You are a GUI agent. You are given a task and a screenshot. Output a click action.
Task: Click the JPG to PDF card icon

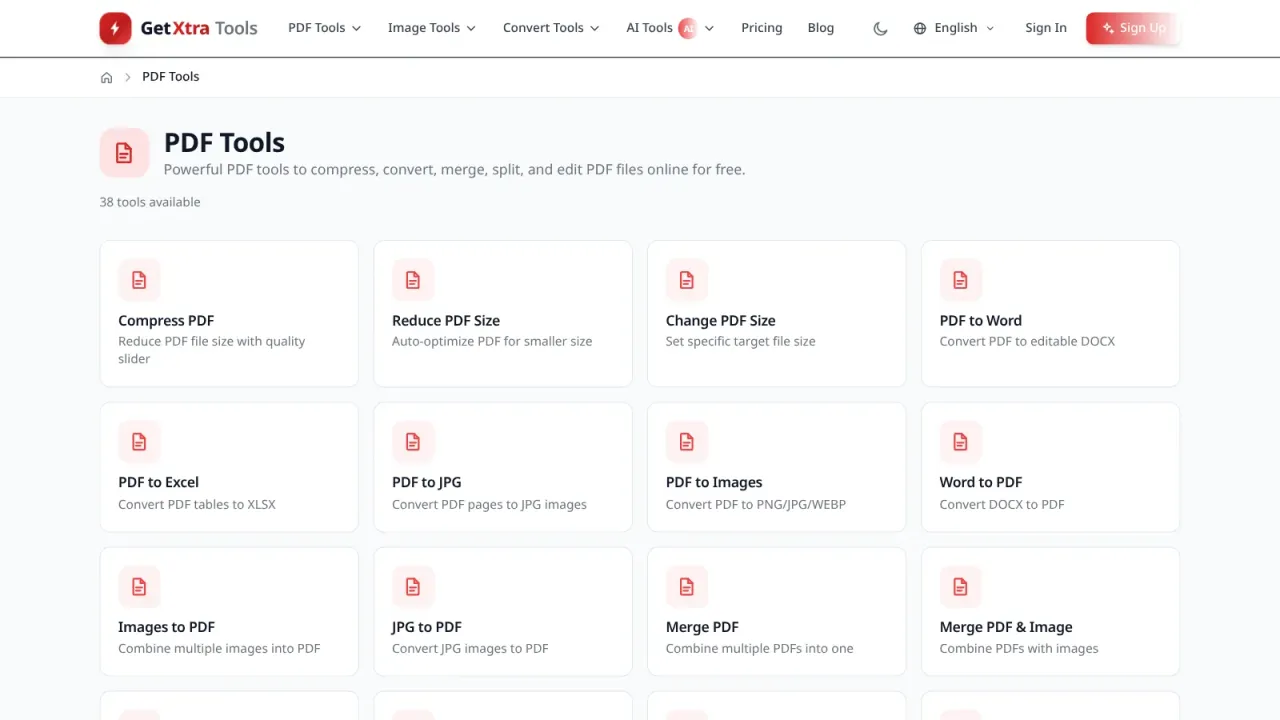tap(413, 586)
